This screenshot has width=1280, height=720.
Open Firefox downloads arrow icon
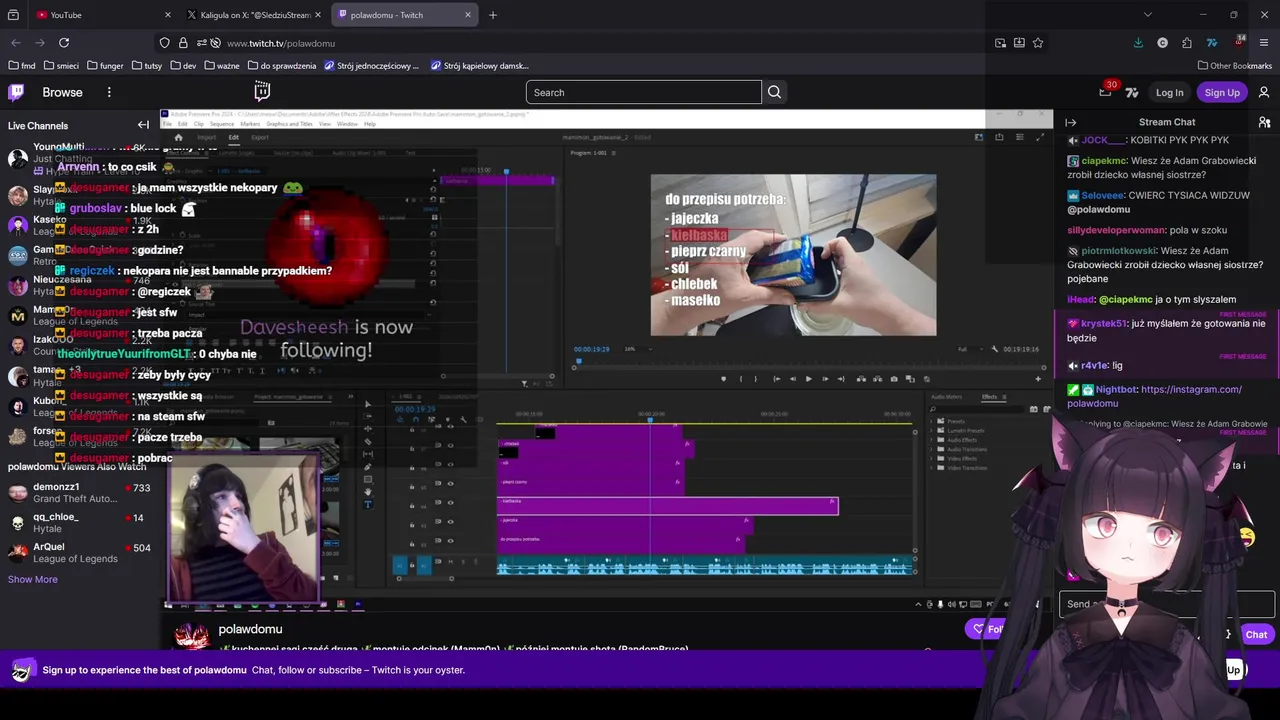[x=1138, y=43]
